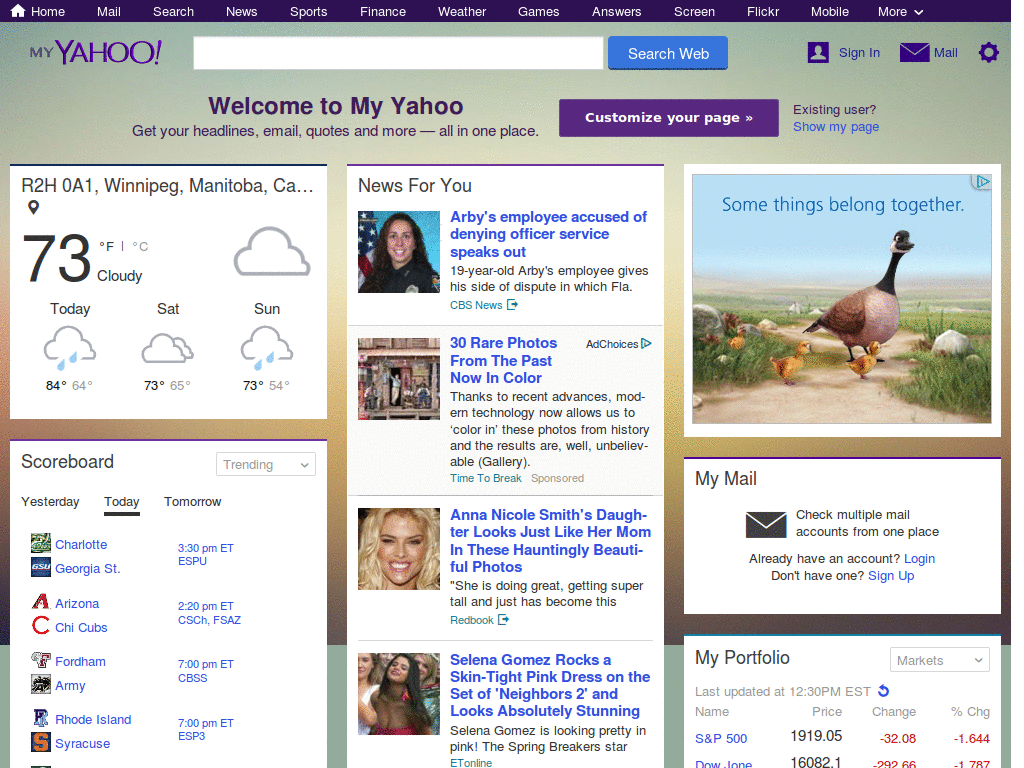Click the Home house icon in top bar
This screenshot has height=768, width=1024.
click(18, 10)
